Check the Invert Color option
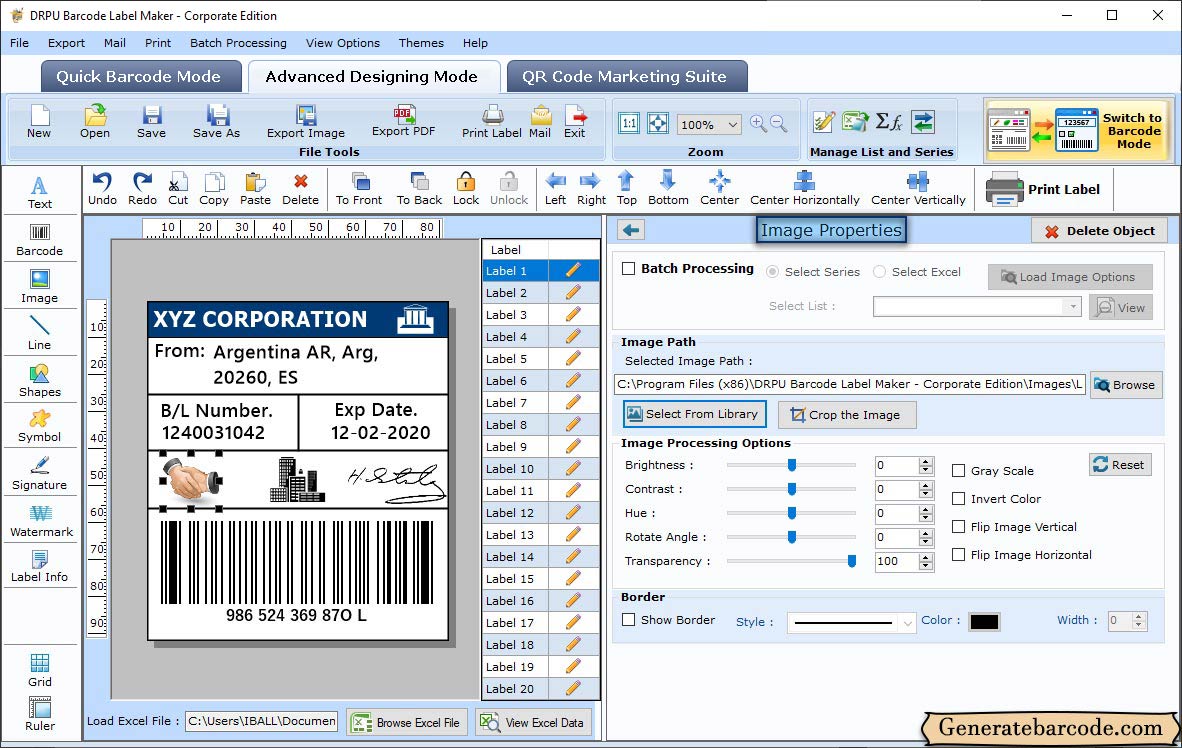Screen dimensions: 1182x748 click(x=959, y=498)
